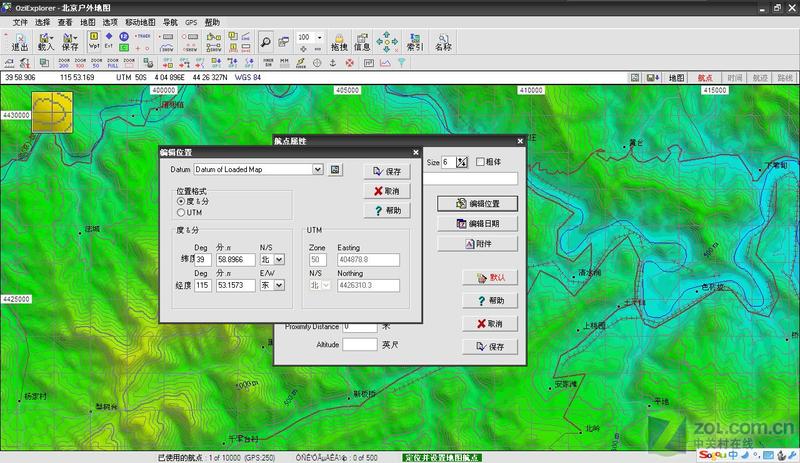Open the latitude N/S dropdown showing 北

pyautogui.click(x=279, y=260)
